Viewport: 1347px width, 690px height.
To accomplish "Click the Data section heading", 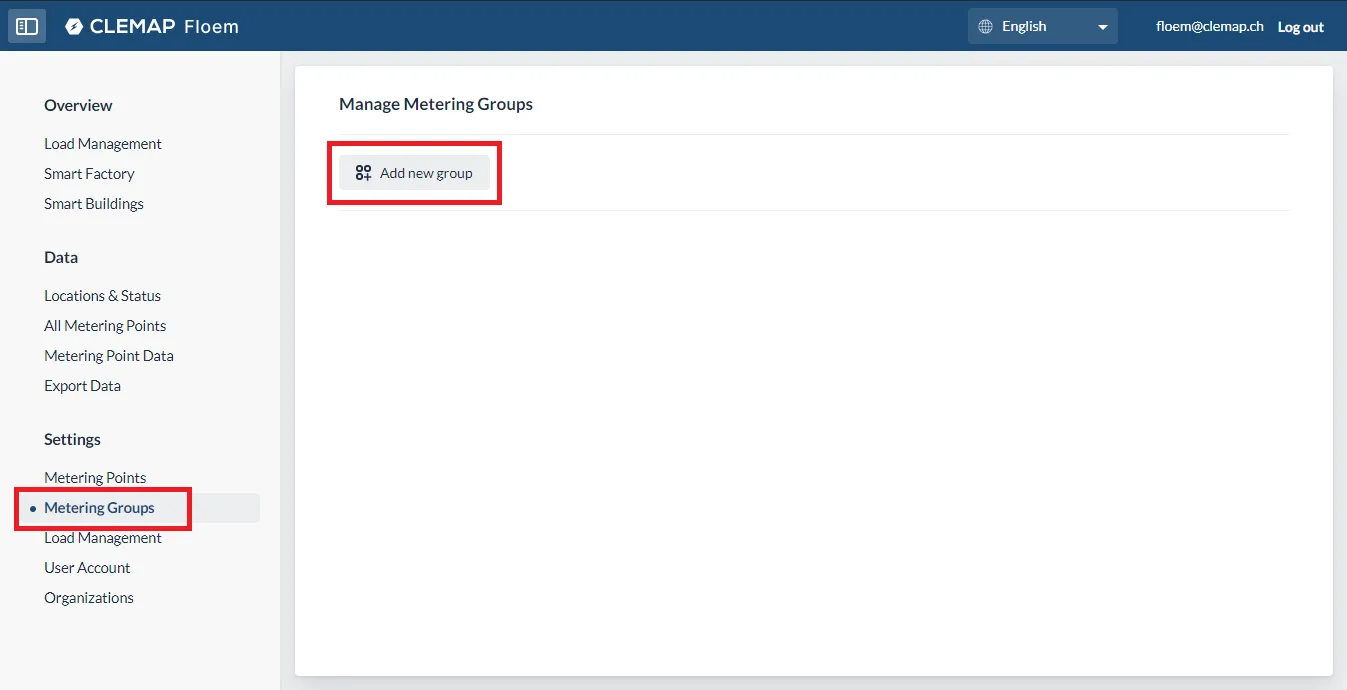I will click(61, 258).
